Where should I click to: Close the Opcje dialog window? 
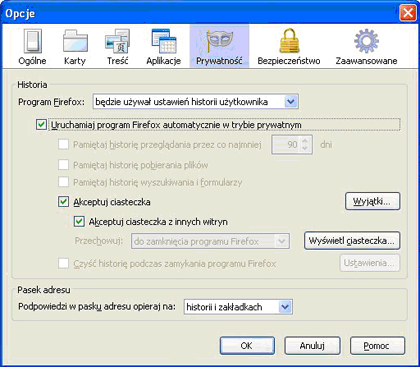tap(407, 13)
